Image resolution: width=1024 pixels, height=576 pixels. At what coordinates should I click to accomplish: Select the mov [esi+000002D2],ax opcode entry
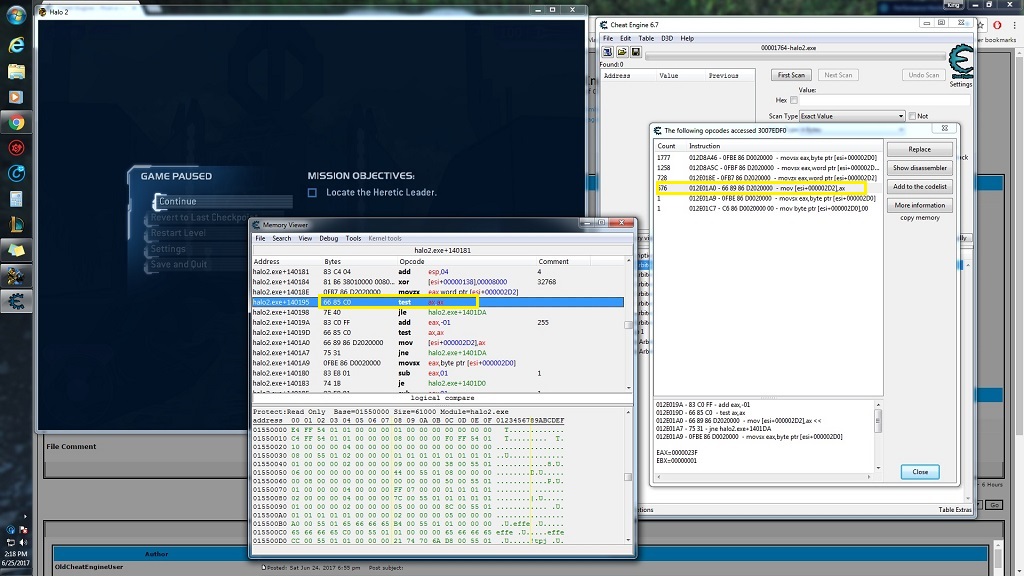click(x=767, y=188)
